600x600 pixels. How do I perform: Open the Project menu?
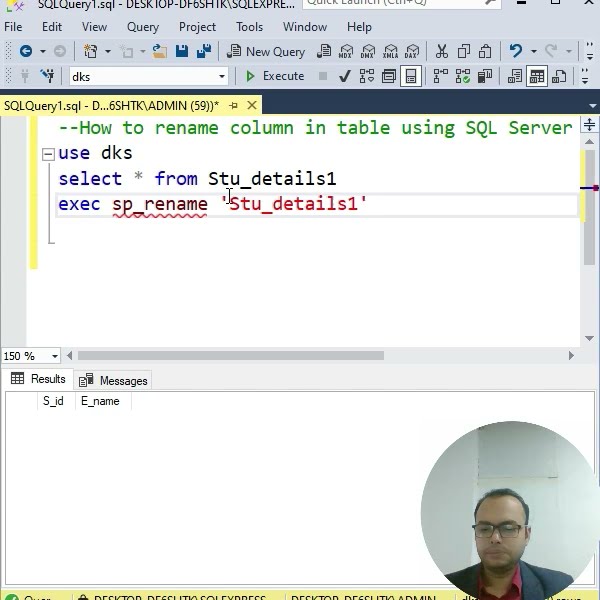pyautogui.click(x=197, y=27)
